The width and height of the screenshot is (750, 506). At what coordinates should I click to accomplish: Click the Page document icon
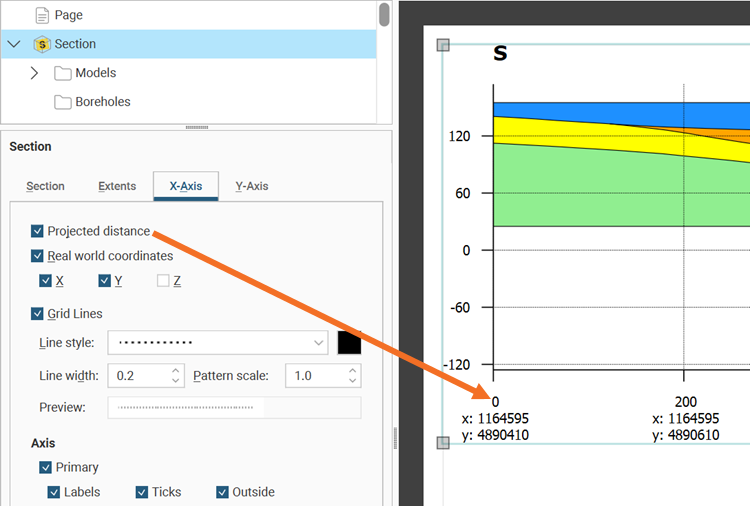coord(42,15)
